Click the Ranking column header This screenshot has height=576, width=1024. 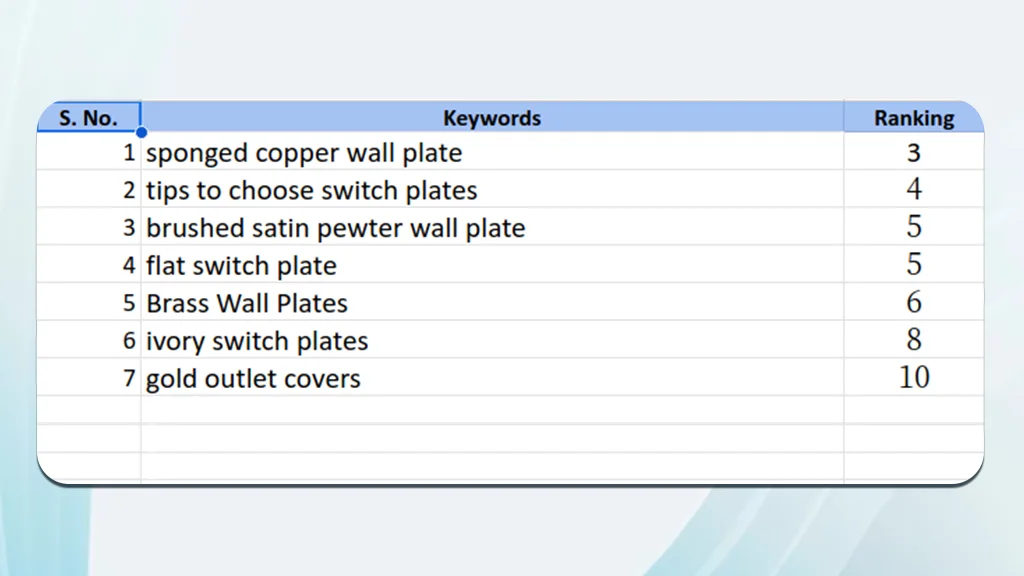[x=914, y=118]
